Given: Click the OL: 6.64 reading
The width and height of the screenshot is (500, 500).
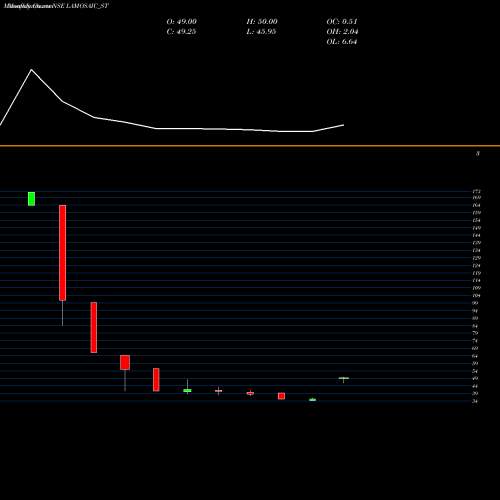Looking at the screenshot, I should tap(342, 42).
